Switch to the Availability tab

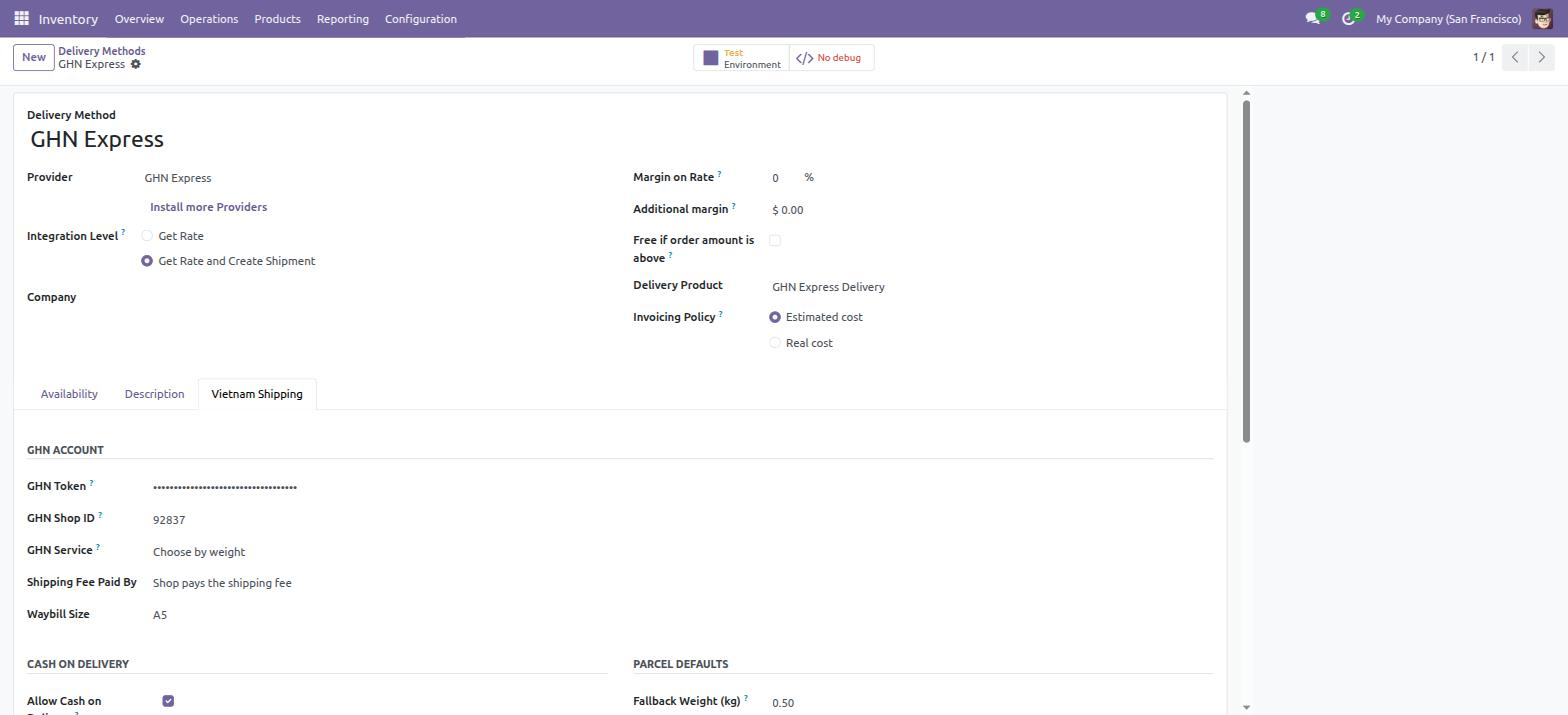[69, 394]
